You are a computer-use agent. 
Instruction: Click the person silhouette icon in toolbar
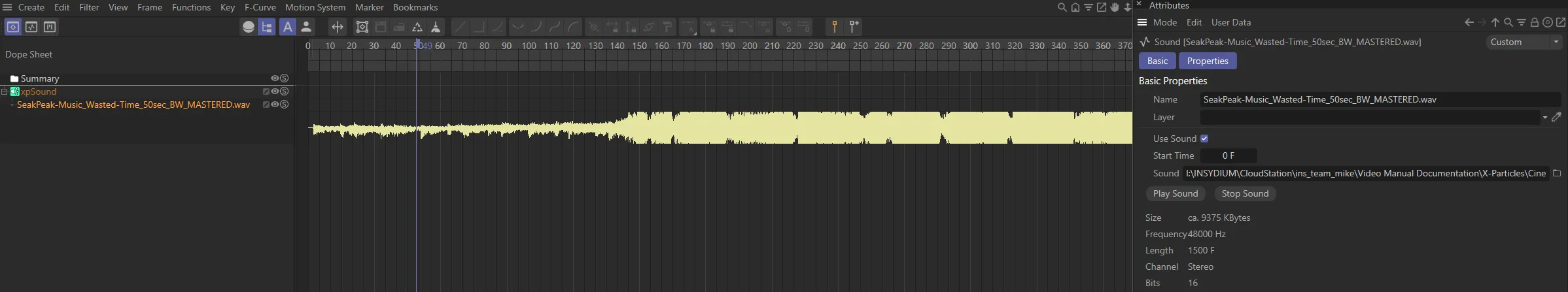305,27
